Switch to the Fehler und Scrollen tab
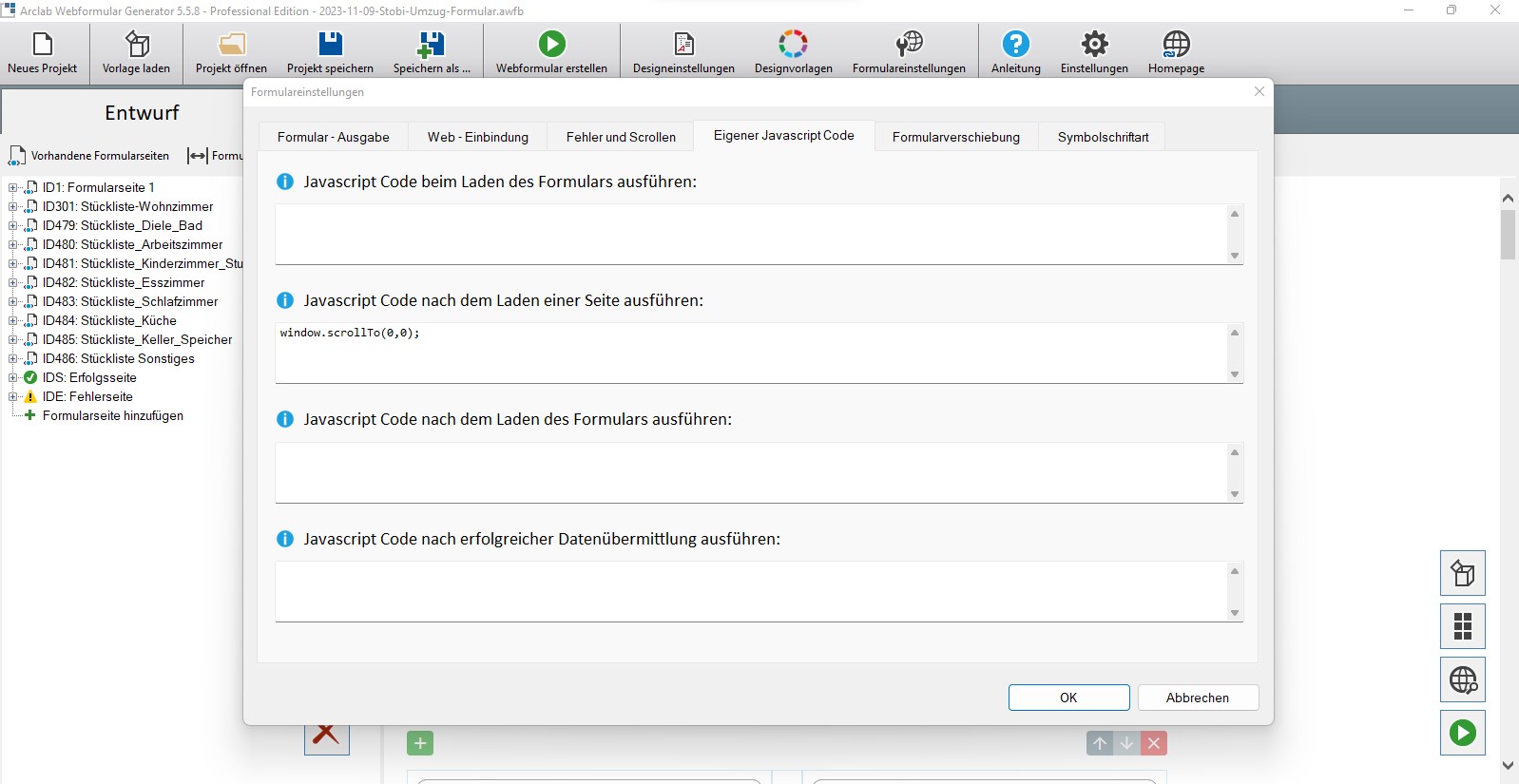1519x784 pixels. (621, 137)
